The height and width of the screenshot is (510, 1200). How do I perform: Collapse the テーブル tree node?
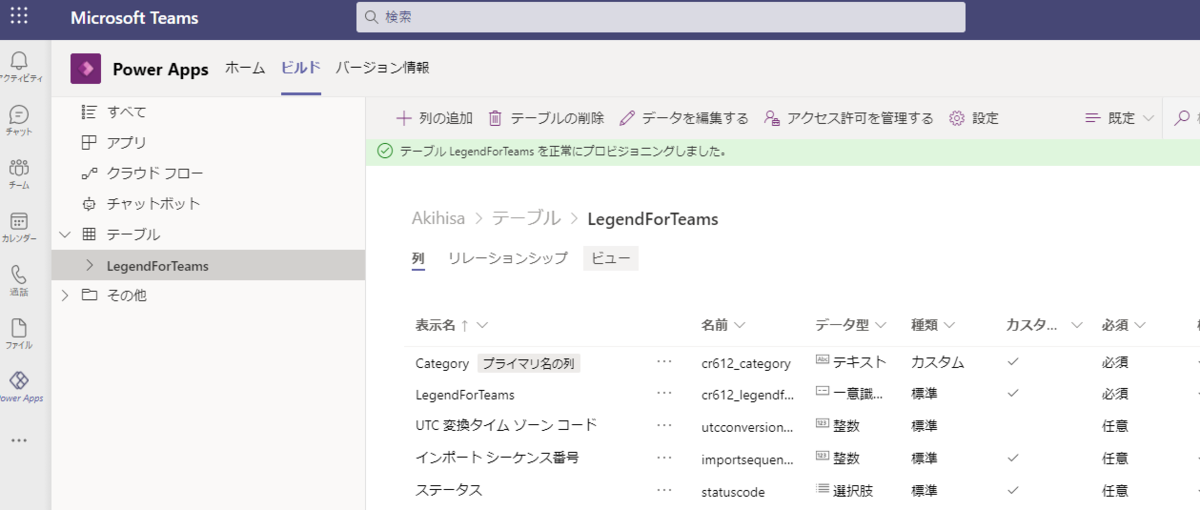tap(65, 234)
